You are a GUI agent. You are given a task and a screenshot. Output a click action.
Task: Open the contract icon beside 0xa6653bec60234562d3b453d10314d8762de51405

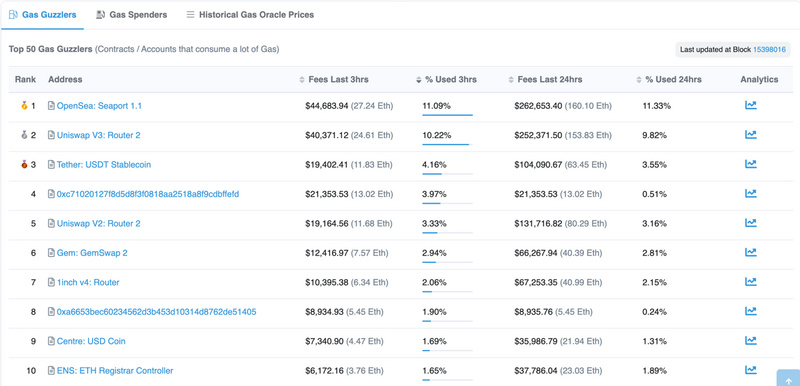51,312
